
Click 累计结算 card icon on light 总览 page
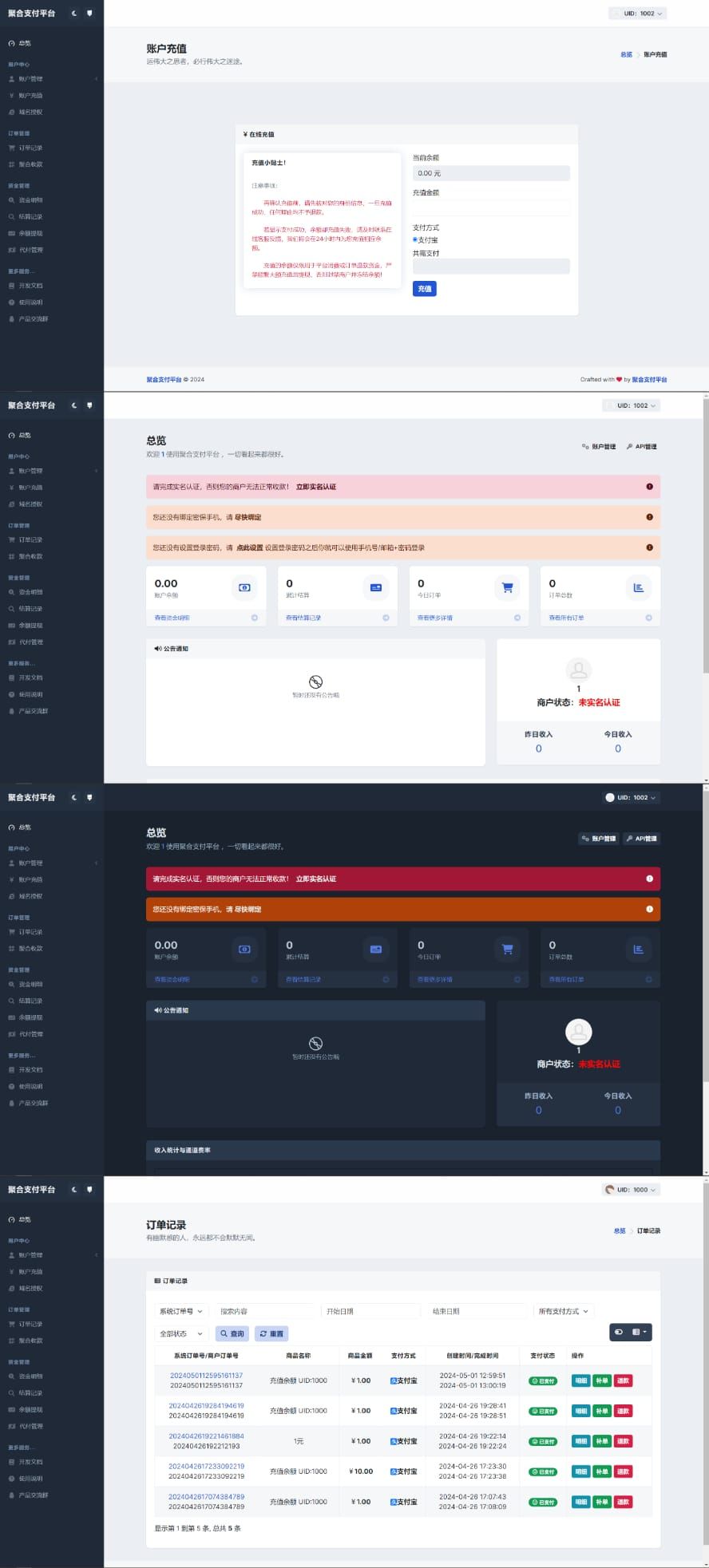click(376, 588)
